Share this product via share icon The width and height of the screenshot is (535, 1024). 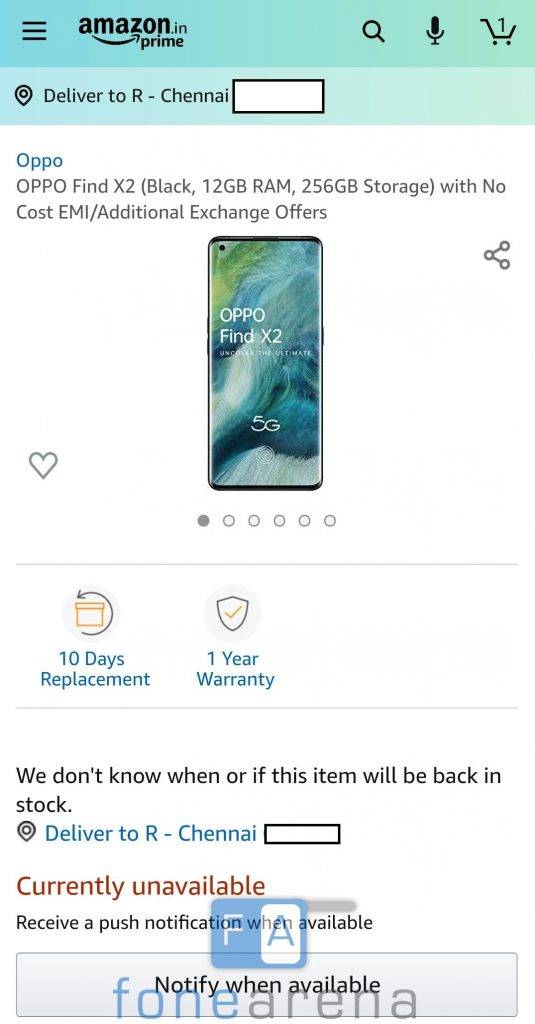coord(497,255)
